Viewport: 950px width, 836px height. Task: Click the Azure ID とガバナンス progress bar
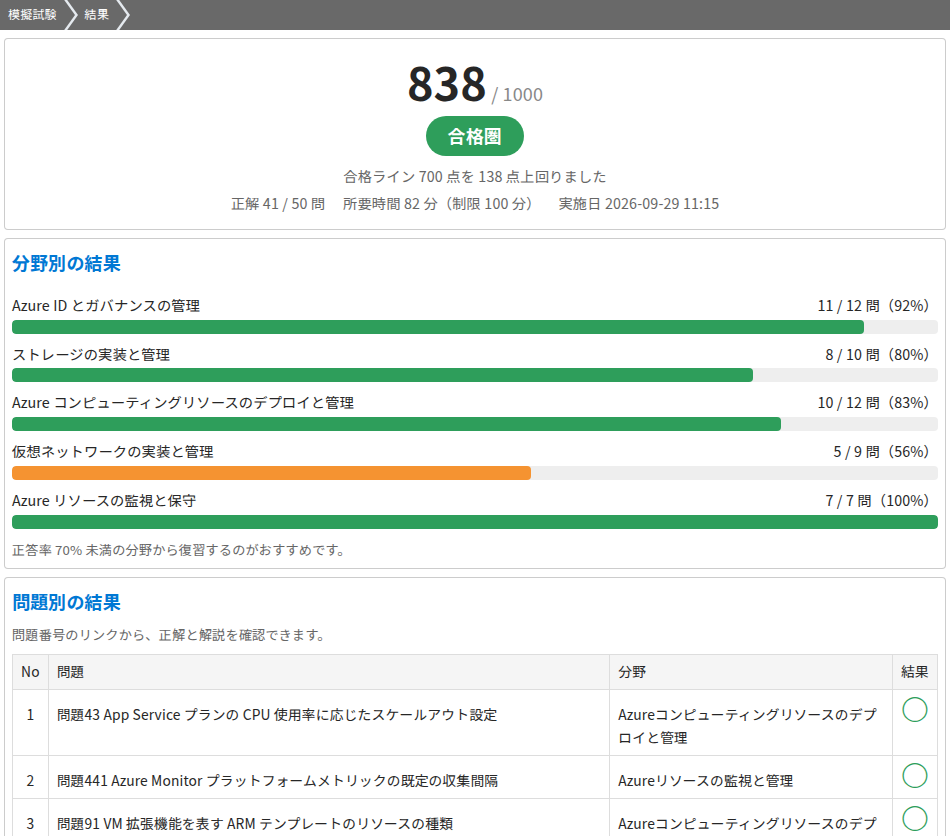475,327
